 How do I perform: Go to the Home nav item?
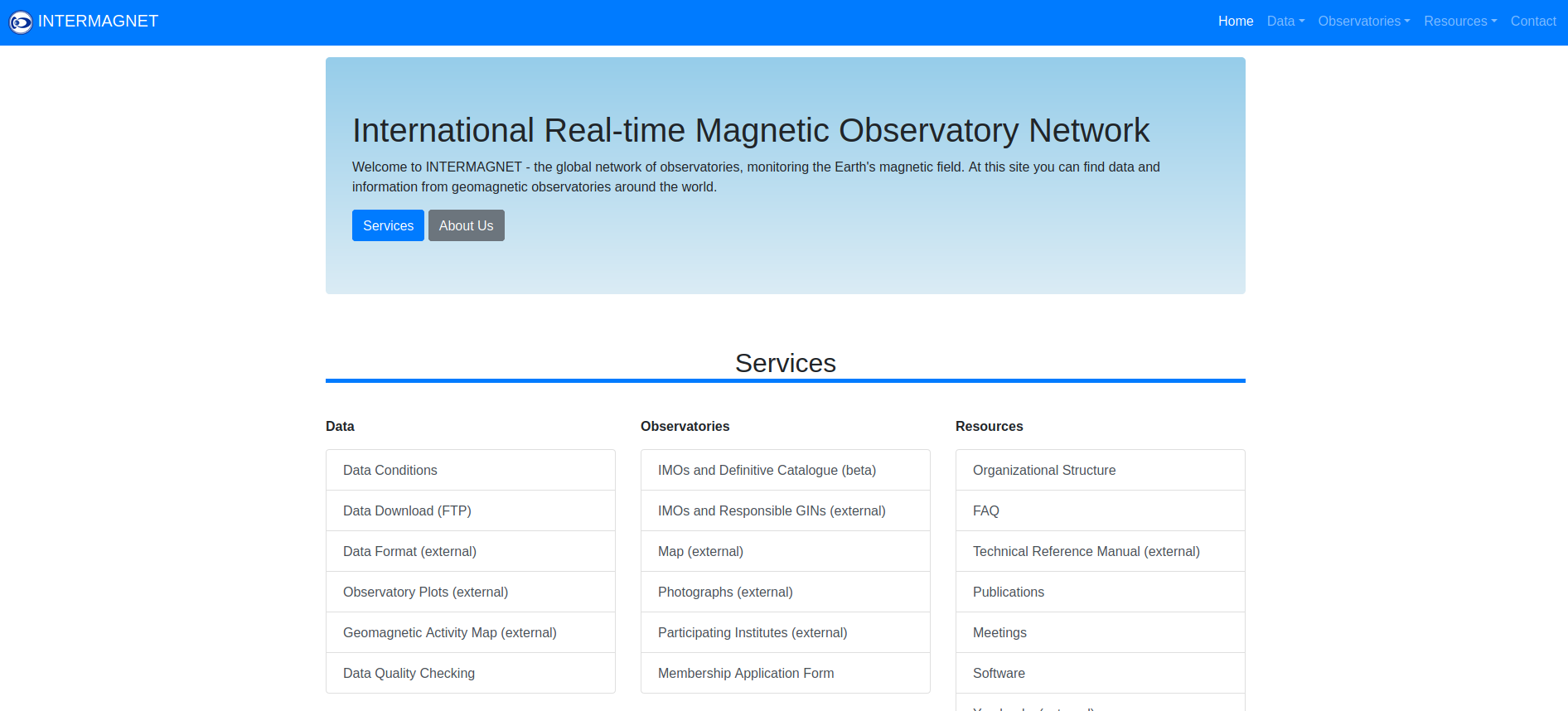point(1236,22)
